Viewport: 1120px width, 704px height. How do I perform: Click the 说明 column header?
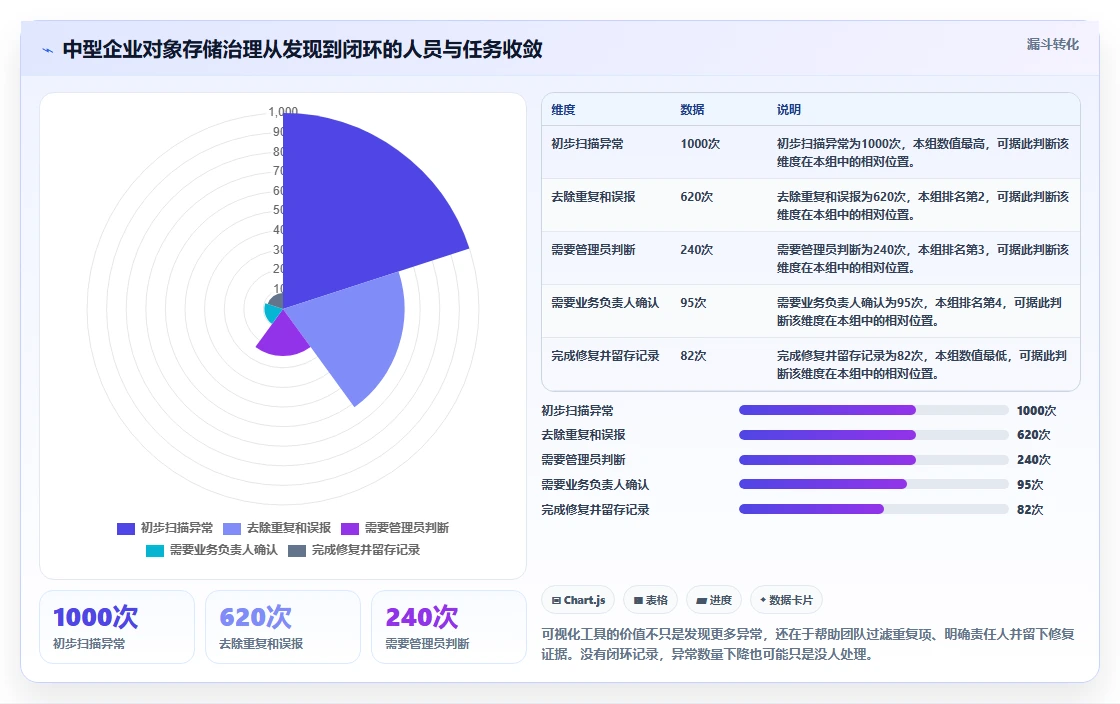coord(789,110)
